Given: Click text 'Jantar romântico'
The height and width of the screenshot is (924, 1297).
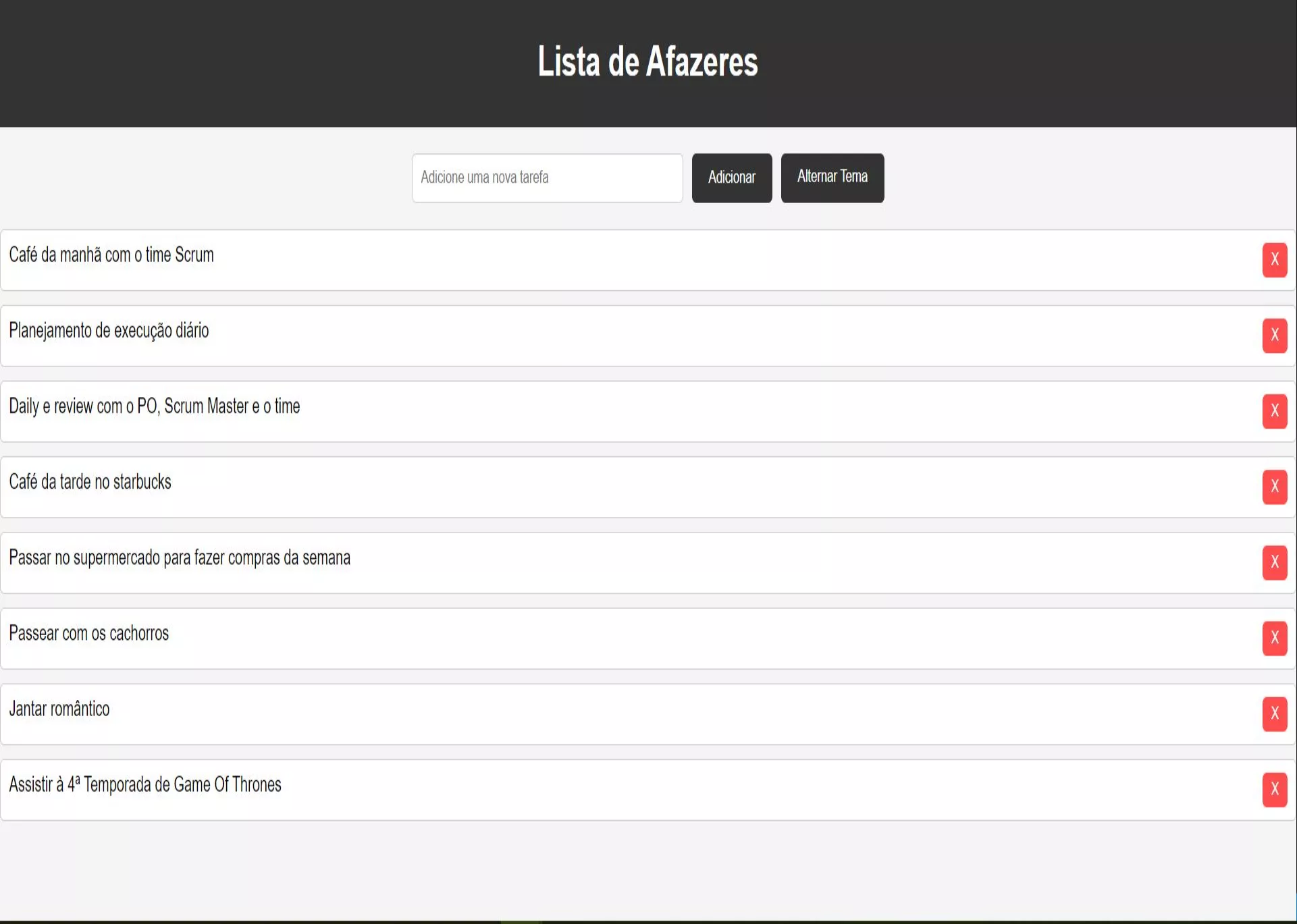Looking at the screenshot, I should [59, 709].
